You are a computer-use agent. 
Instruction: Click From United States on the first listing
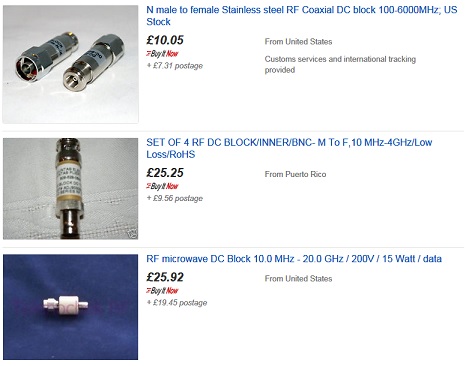[298, 42]
